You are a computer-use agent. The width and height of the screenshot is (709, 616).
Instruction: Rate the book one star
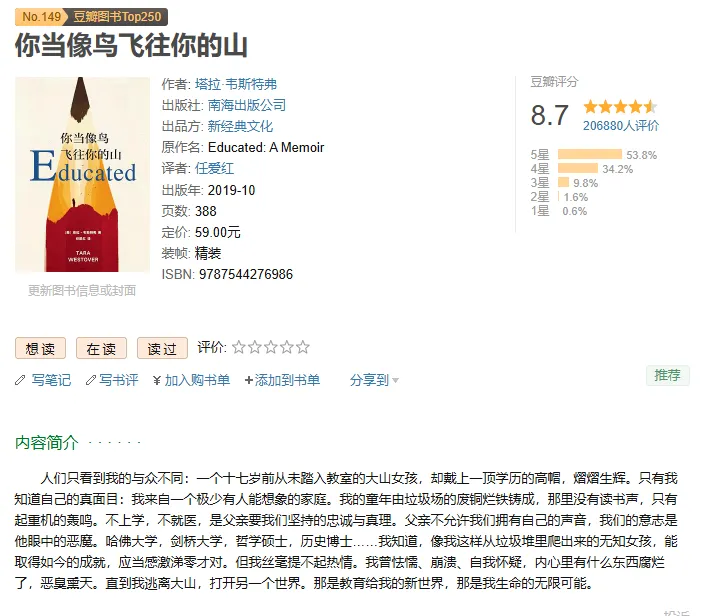(x=239, y=347)
